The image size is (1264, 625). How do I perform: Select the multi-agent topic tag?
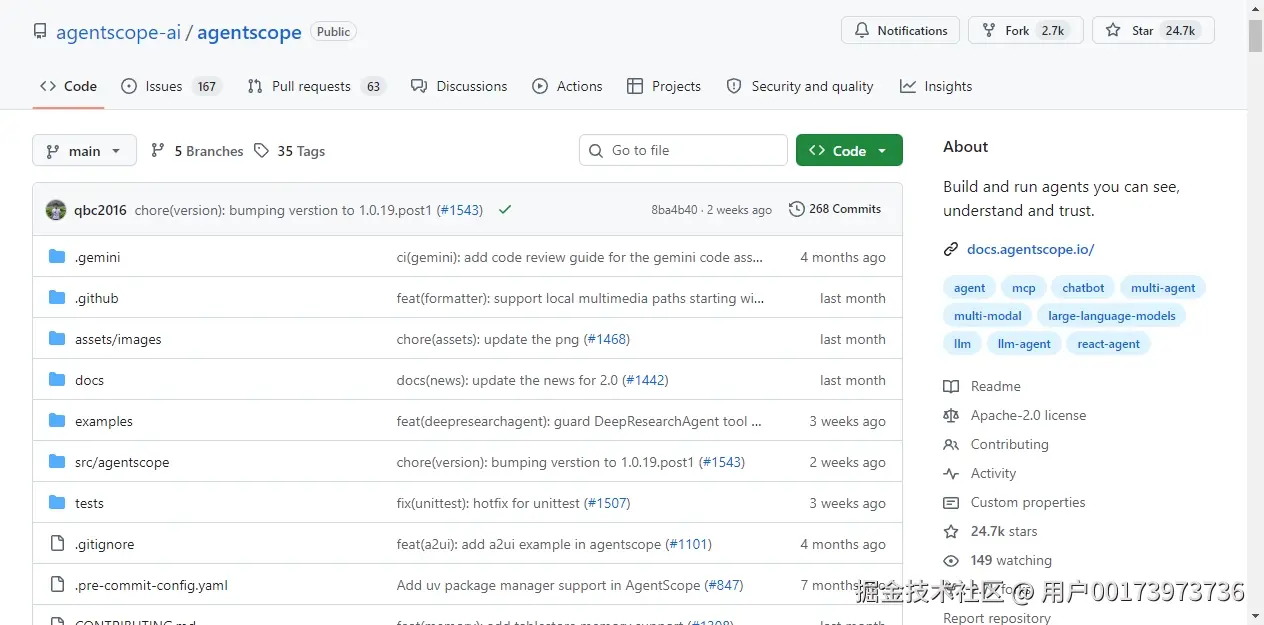(x=1163, y=288)
